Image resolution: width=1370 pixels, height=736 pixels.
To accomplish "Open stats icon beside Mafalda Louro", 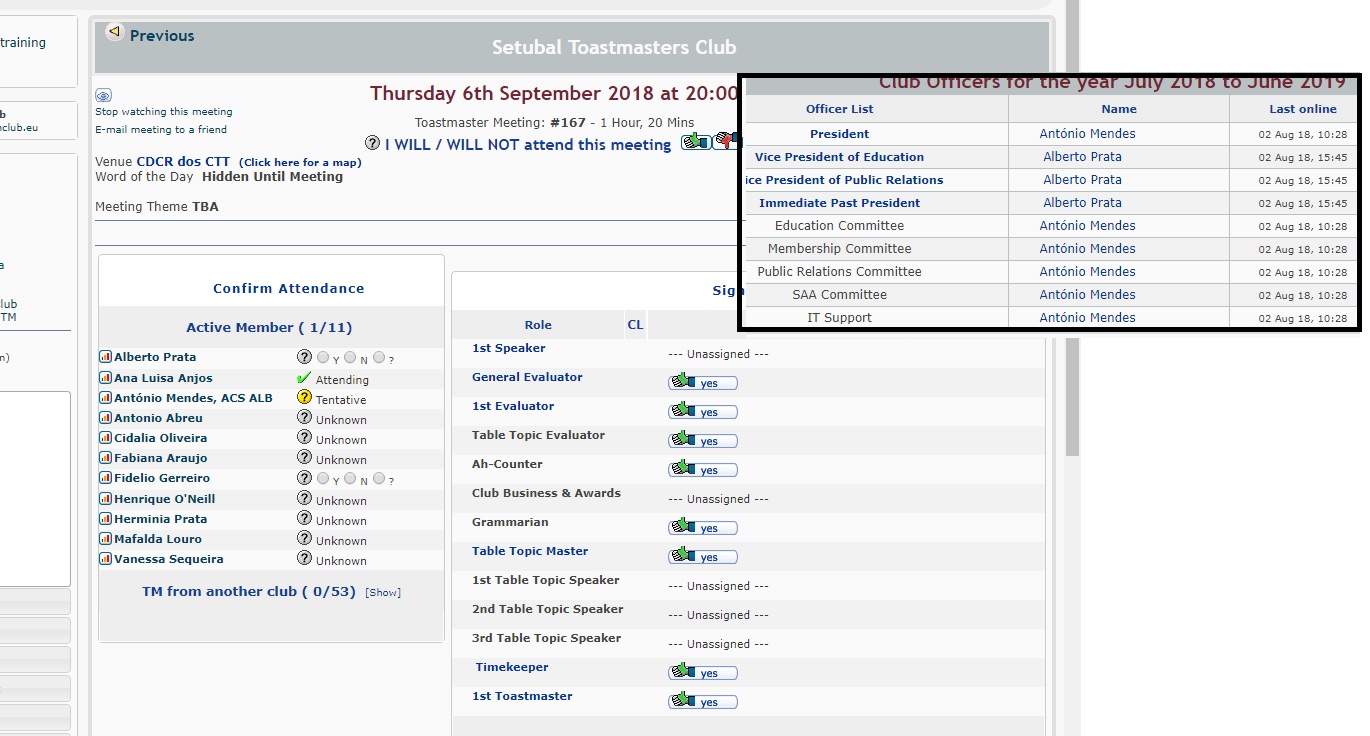I will (105, 539).
